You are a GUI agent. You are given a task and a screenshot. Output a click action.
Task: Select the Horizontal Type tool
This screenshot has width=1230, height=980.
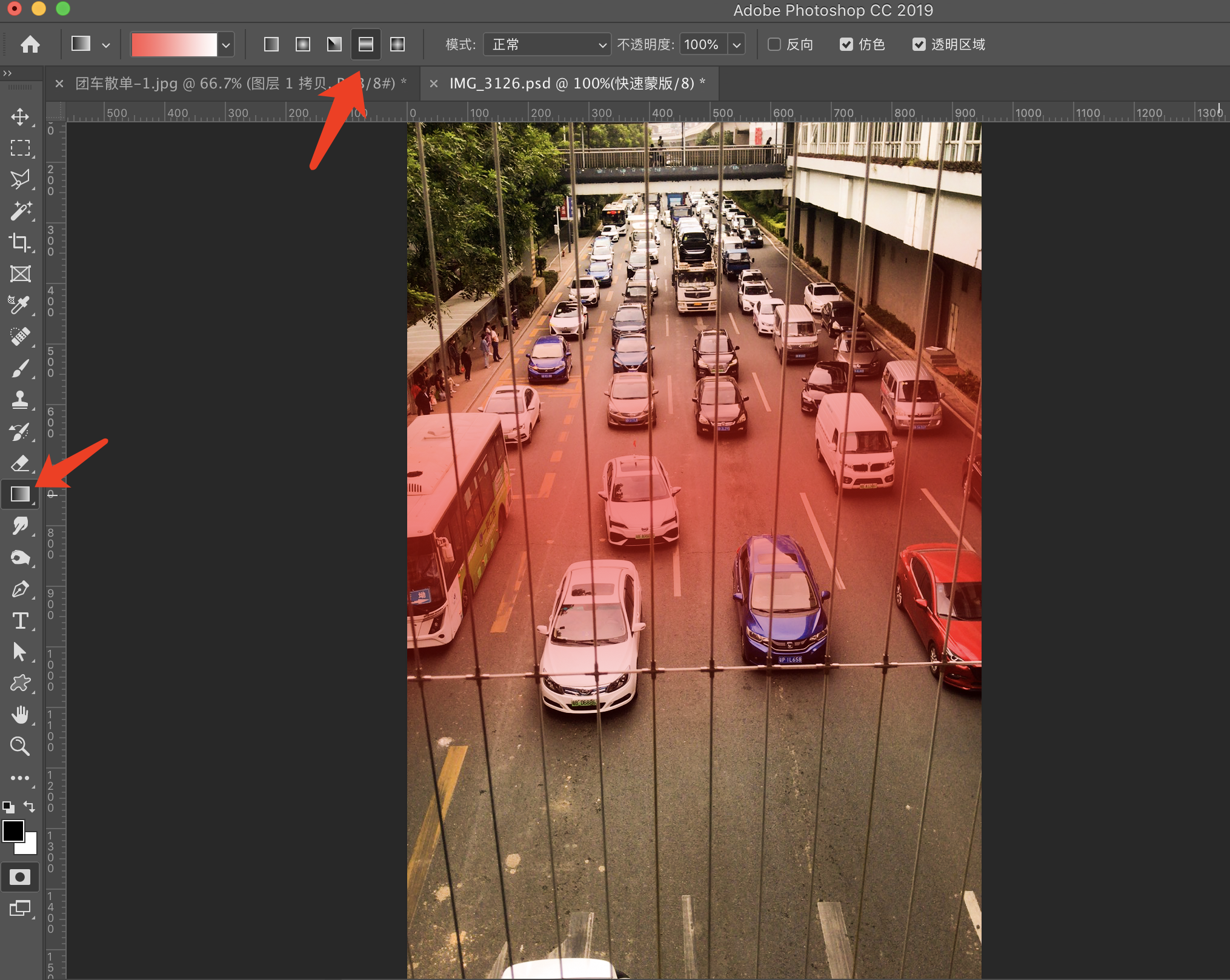20,621
